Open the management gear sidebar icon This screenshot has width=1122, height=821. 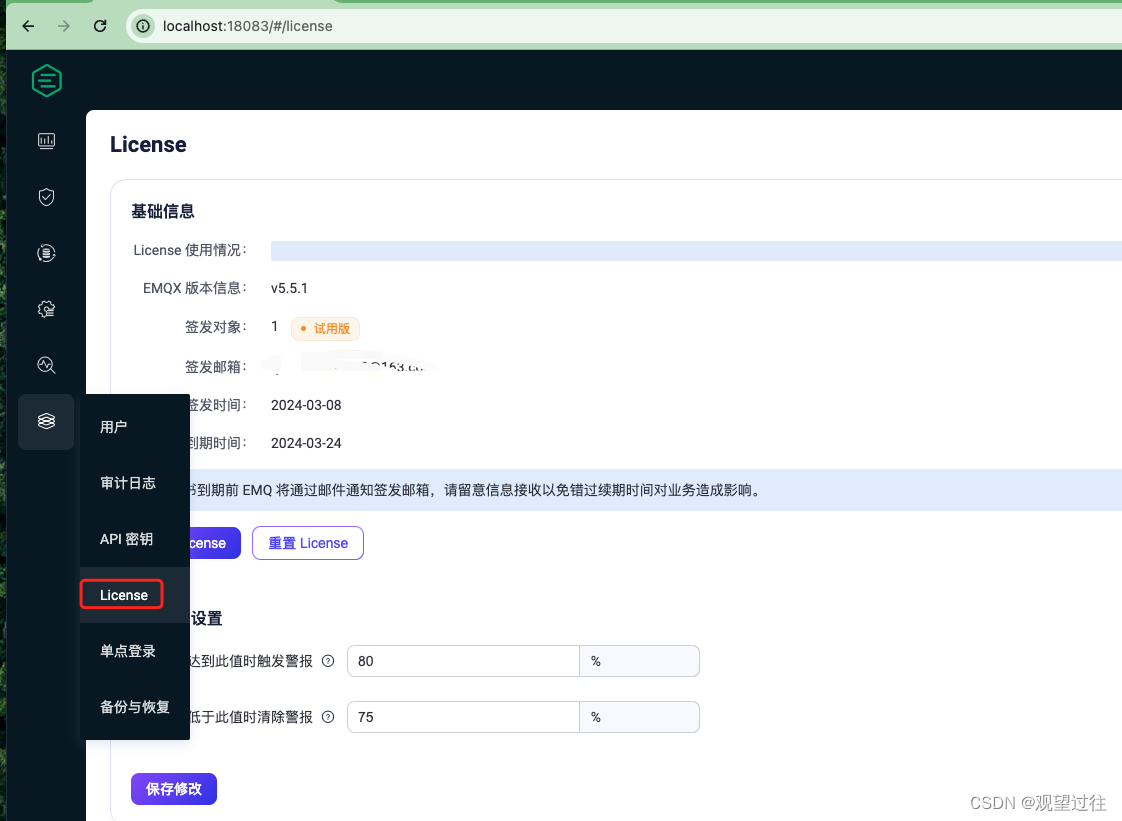tap(47, 309)
